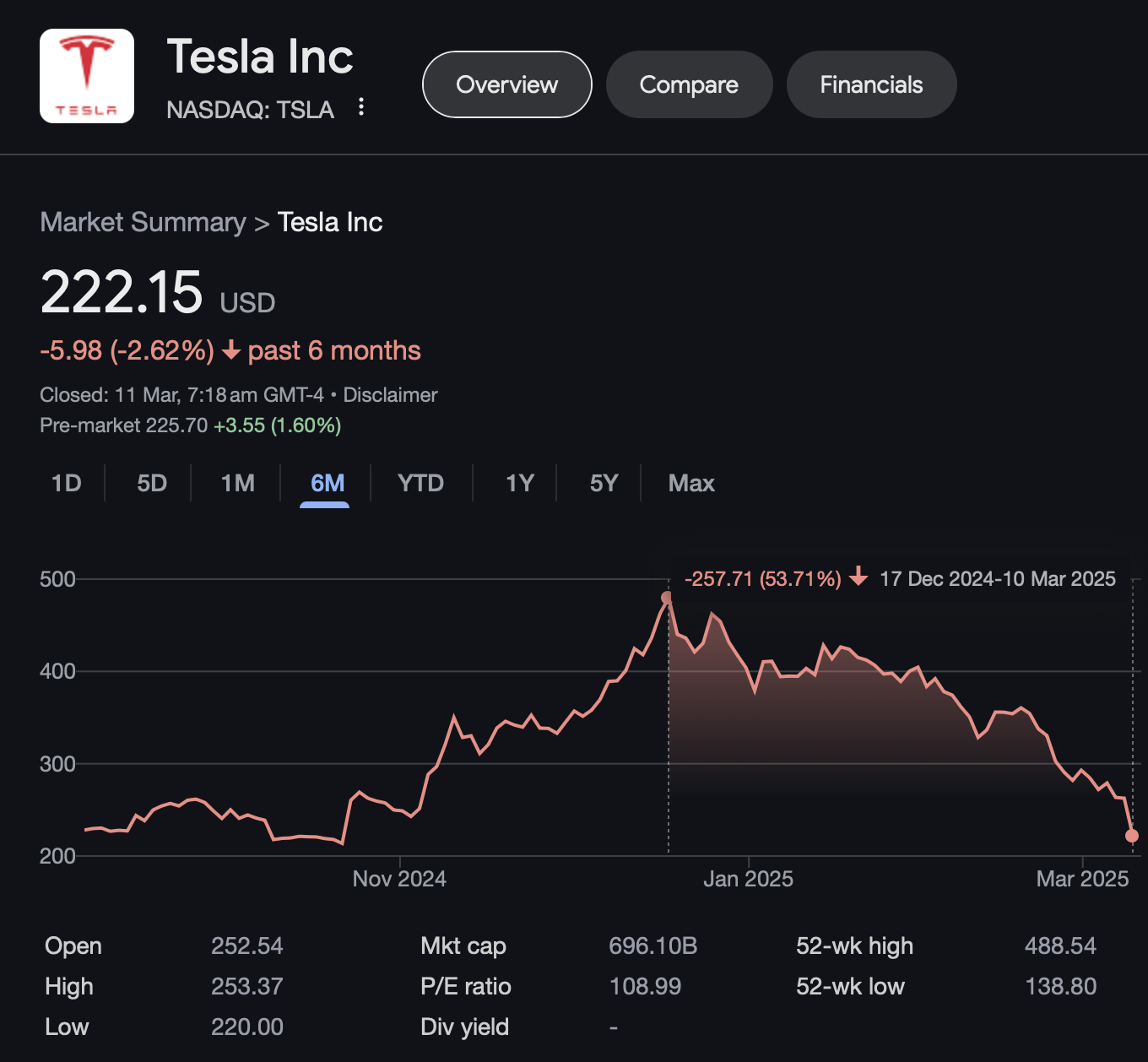Click the red downward arrow near past 6 months
The image size is (1148, 1062).
click(x=230, y=350)
